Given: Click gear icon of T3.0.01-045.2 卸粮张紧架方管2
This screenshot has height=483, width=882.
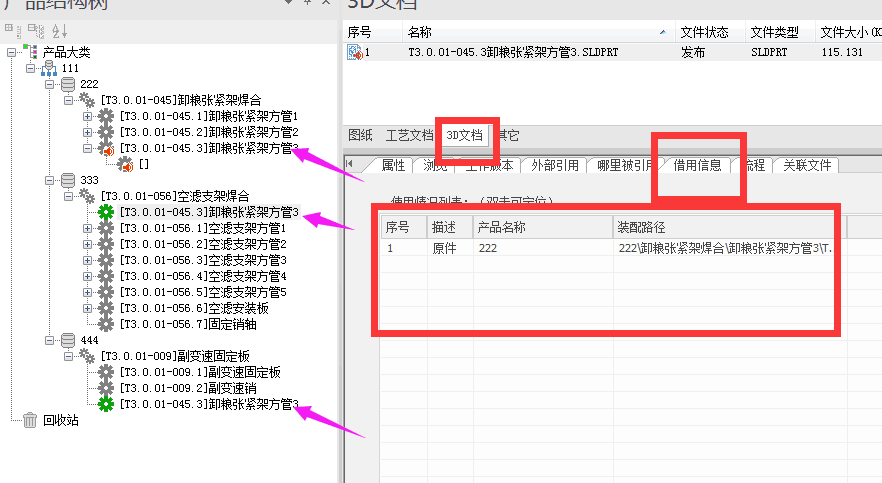Looking at the screenshot, I should pos(106,132).
